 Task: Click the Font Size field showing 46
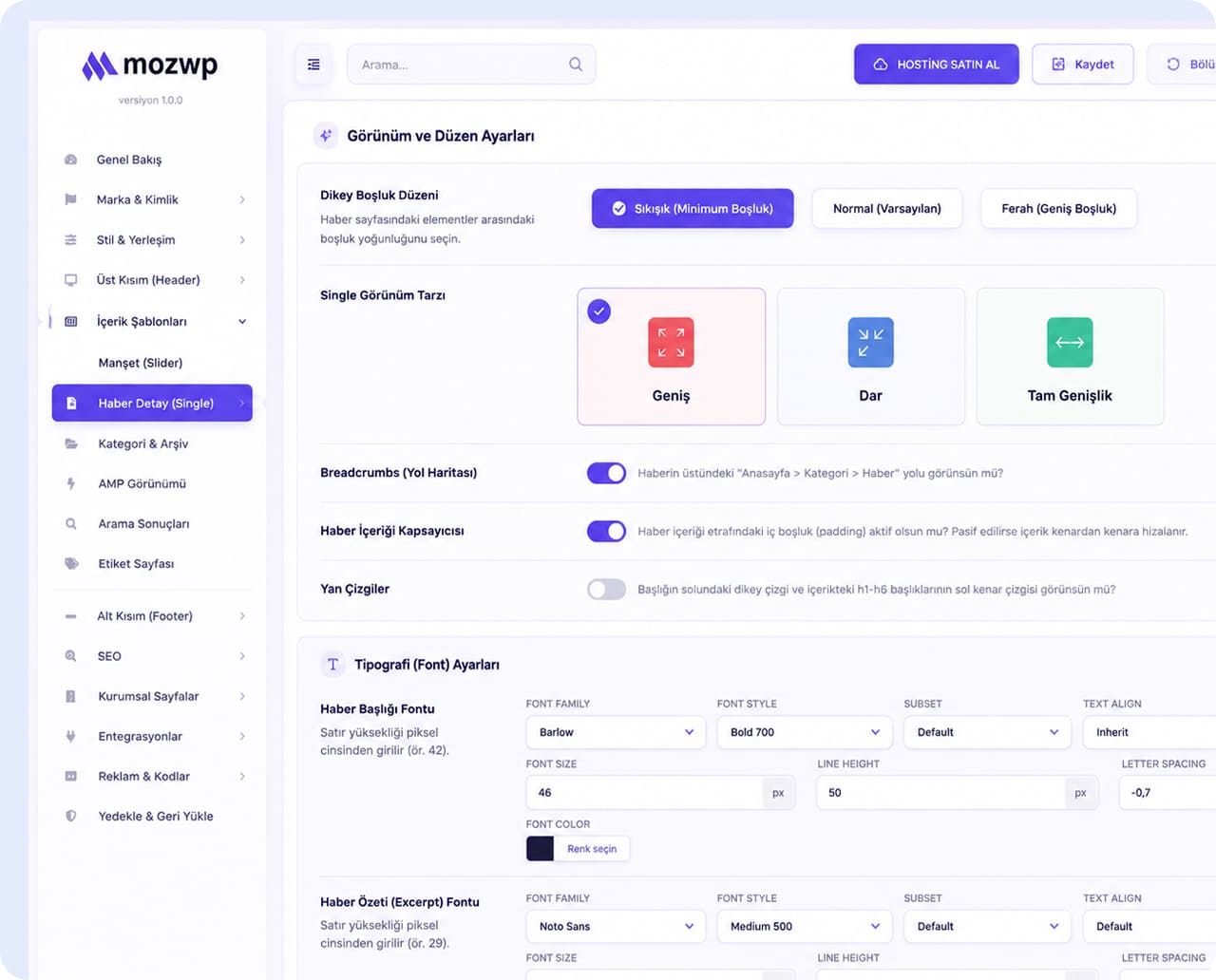pyautogui.click(x=645, y=793)
